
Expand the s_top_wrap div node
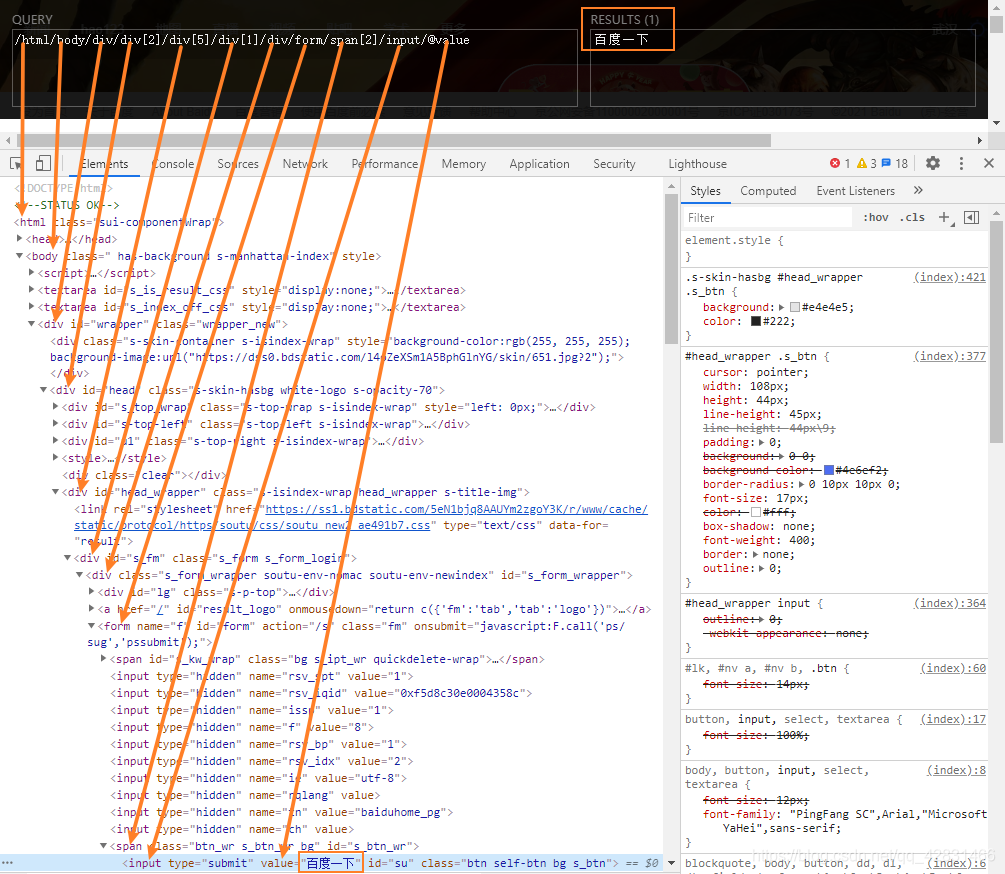pyautogui.click(x=56, y=406)
